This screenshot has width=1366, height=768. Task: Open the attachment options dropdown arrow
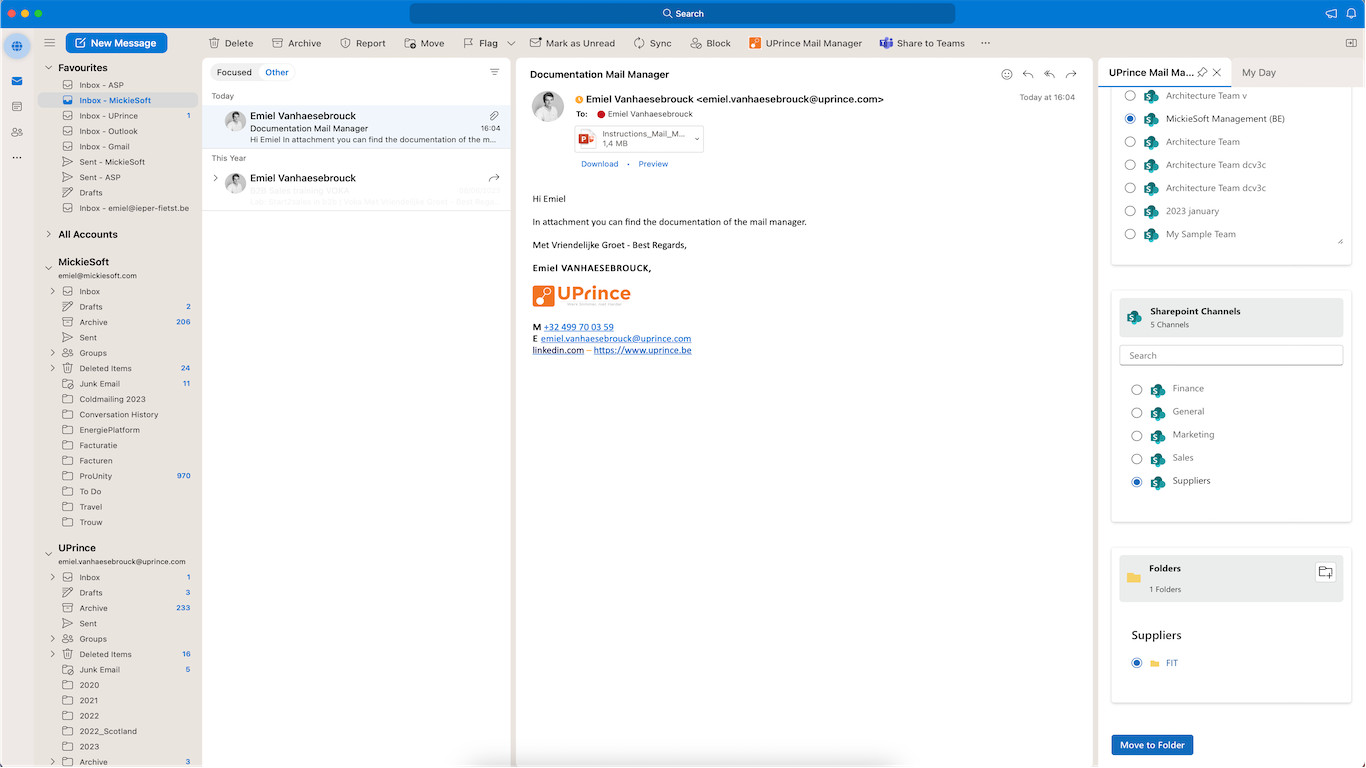pos(697,139)
